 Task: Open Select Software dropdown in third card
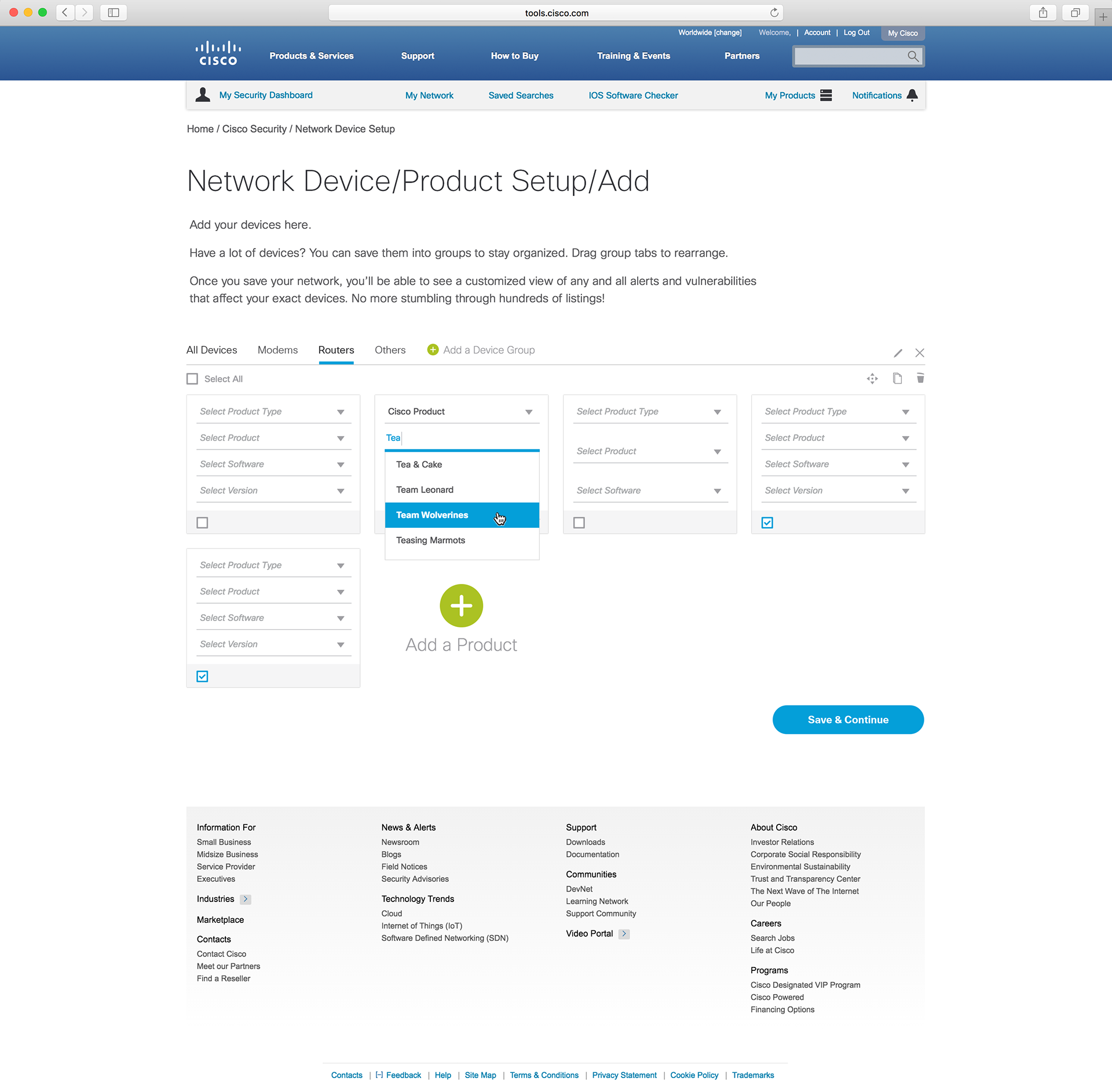tap(650, 491)
